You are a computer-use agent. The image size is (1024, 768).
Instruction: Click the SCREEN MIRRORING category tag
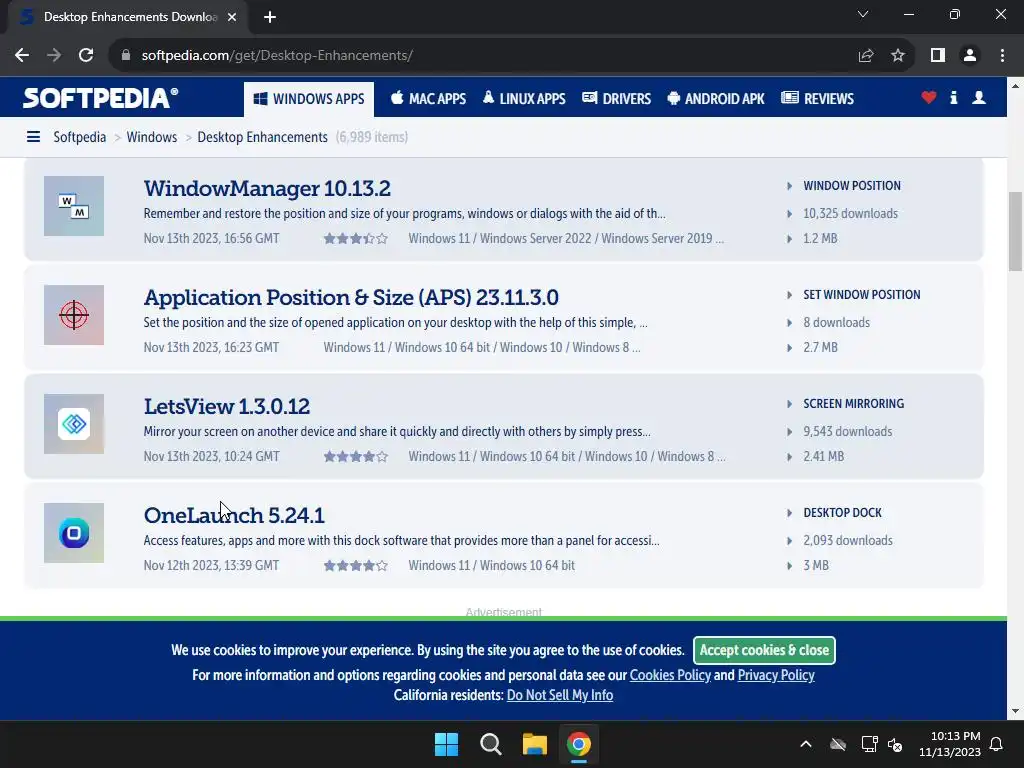pyautogui.click(x=854, y=404)
